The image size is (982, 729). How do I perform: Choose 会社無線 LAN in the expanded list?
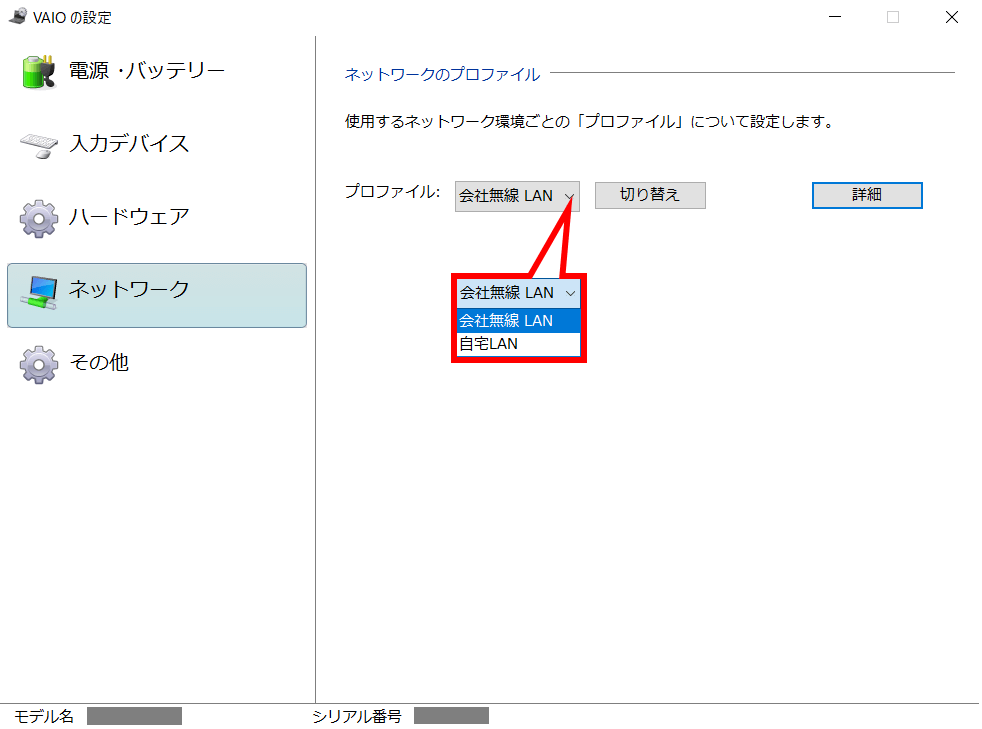(x=519, y=321)
